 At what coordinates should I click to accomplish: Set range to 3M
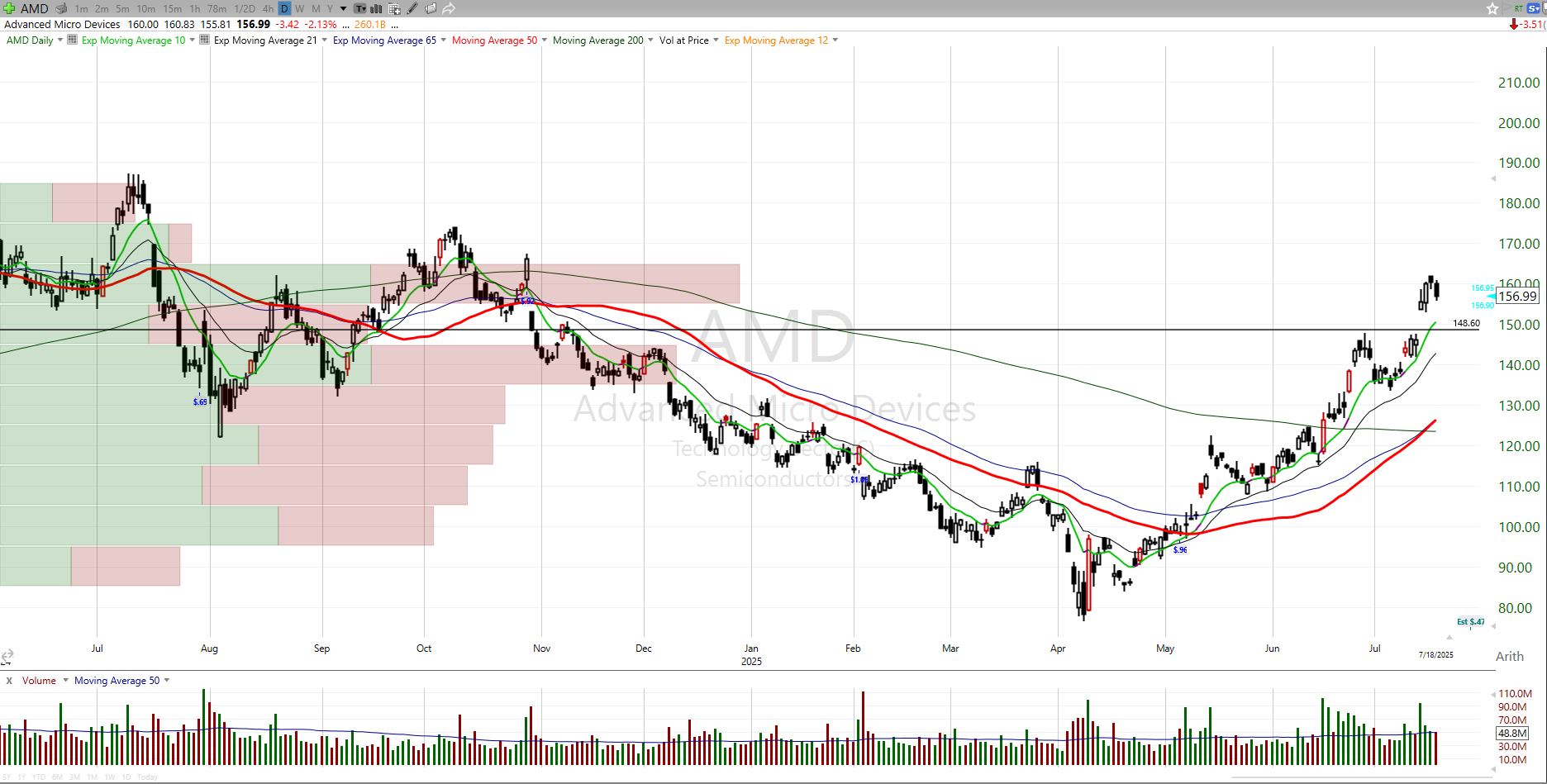click(74, 777)
